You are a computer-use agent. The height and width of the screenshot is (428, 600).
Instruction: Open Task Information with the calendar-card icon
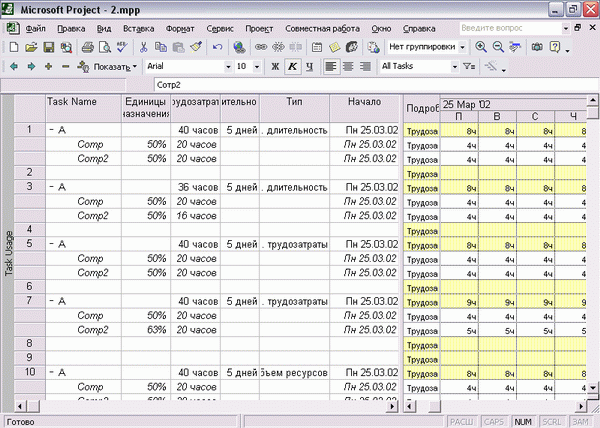point(317,47)
